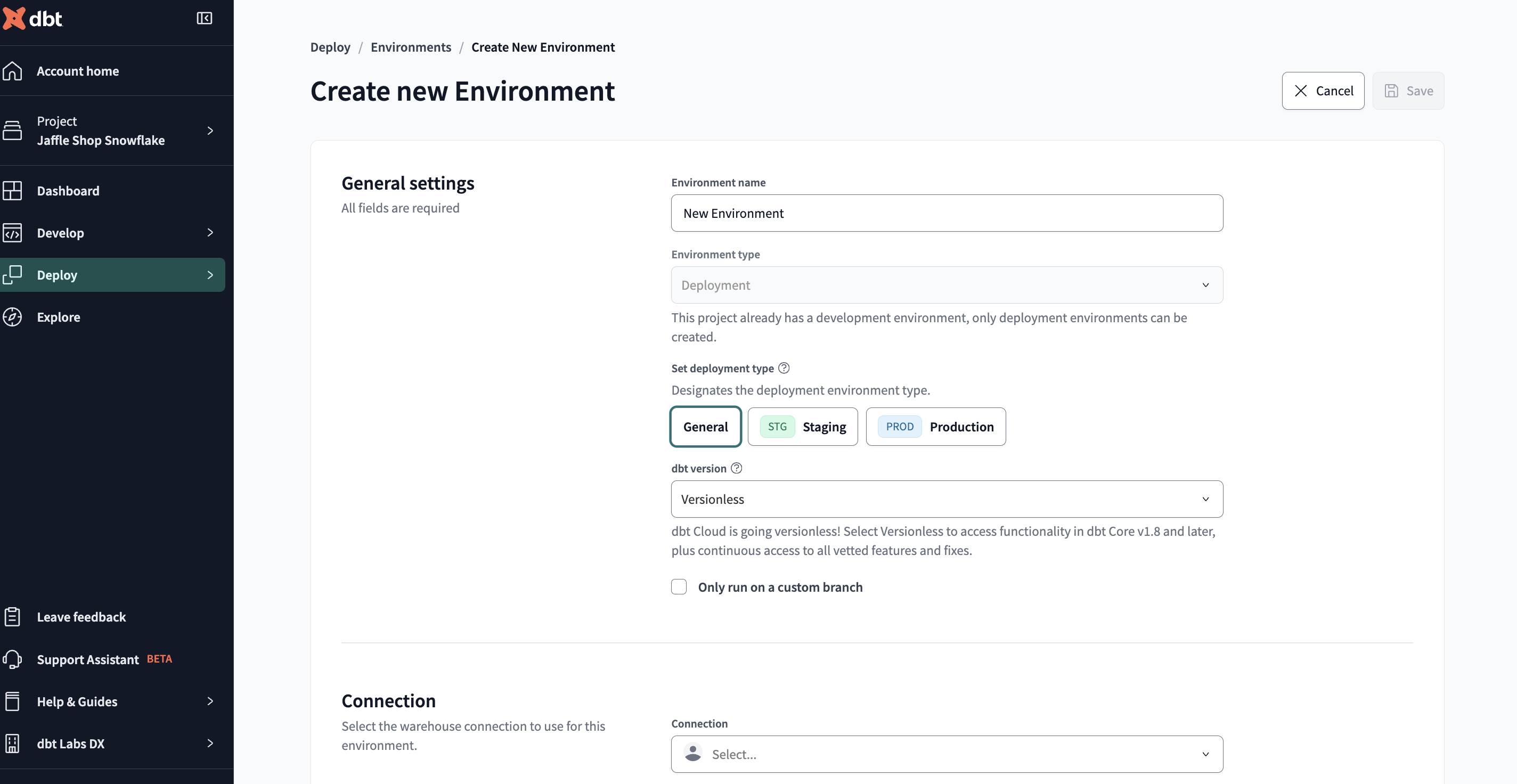Cancel creating the environment
1517x784 pixels.
click(x=1323, y=90)
